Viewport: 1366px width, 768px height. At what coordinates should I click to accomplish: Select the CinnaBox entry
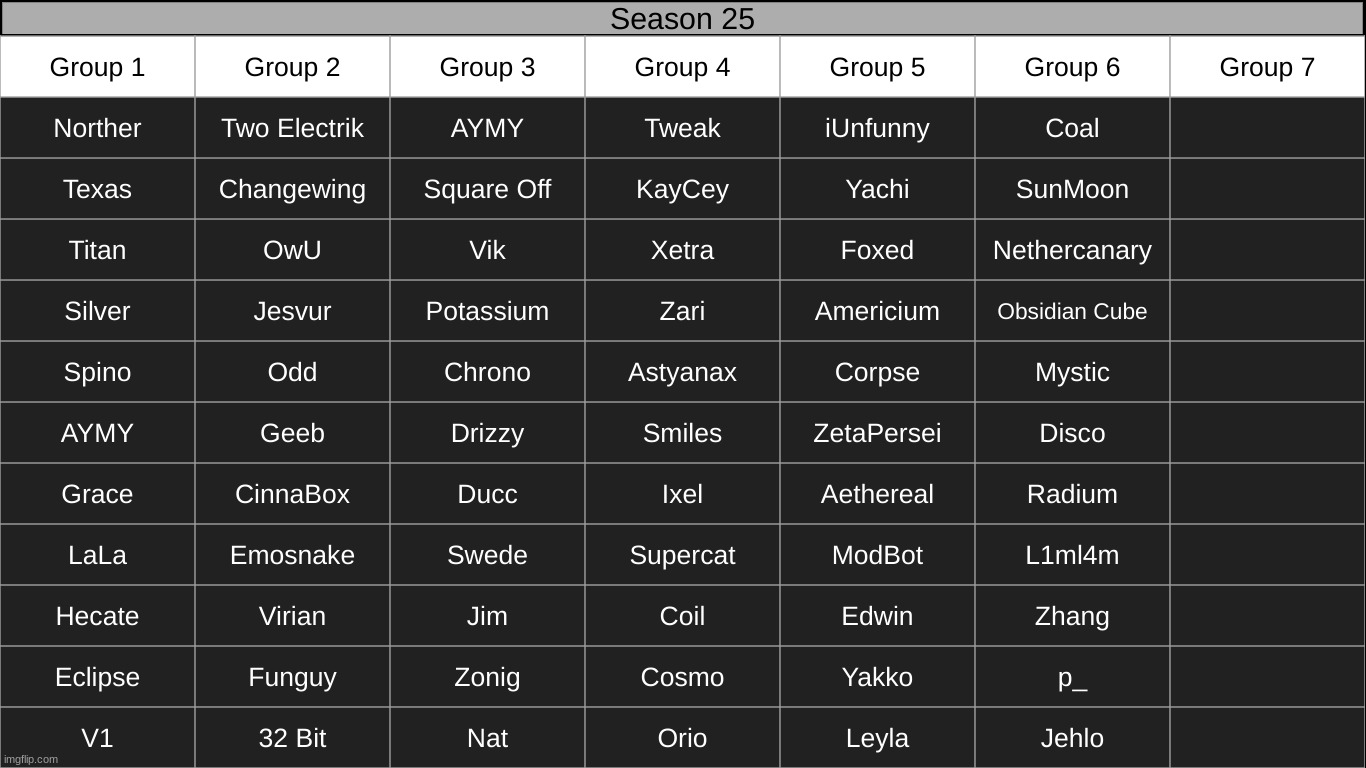tap(292, 494)
